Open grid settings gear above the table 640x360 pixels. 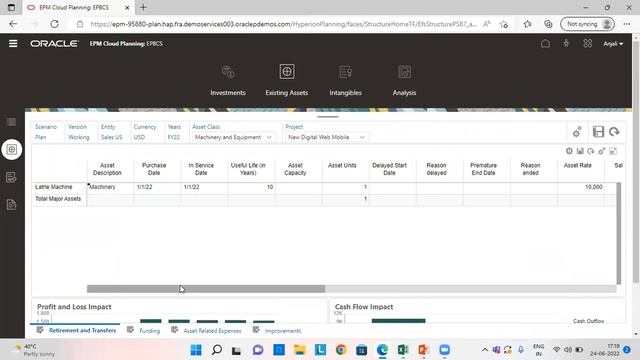569,151
